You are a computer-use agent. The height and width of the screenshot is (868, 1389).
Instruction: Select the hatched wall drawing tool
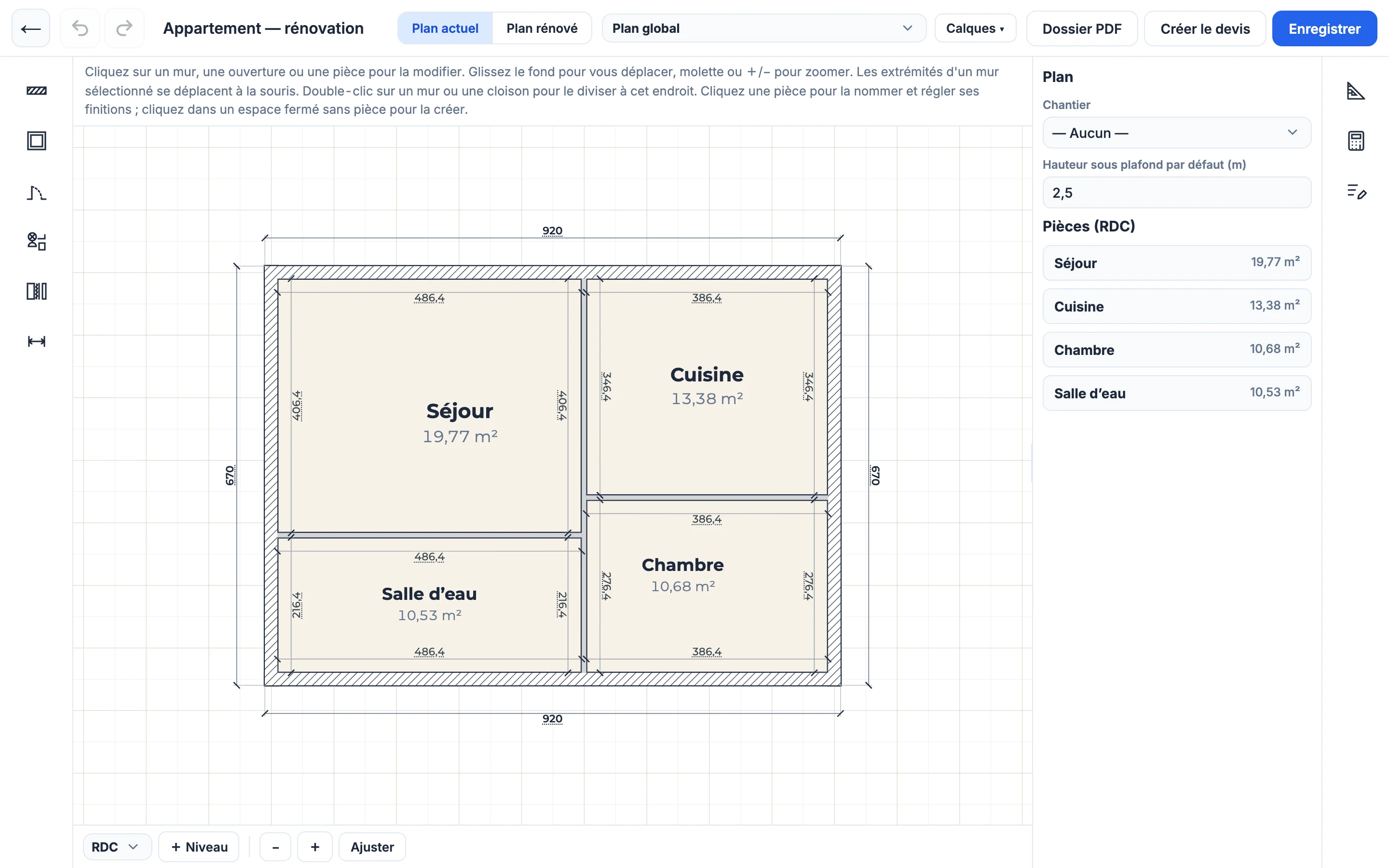(x=37, y=91)
